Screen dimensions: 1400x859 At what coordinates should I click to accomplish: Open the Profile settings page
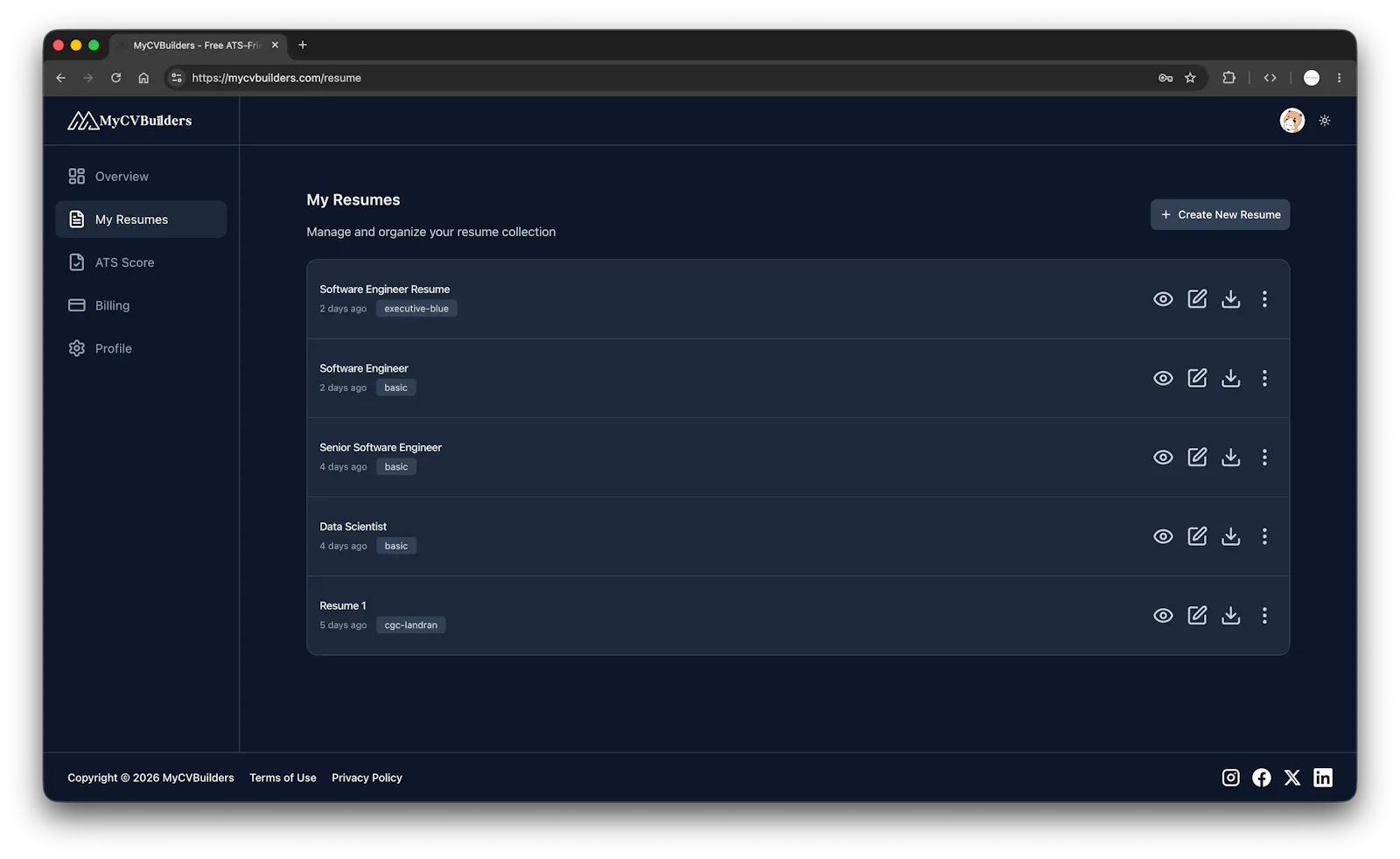pos(141,348)
